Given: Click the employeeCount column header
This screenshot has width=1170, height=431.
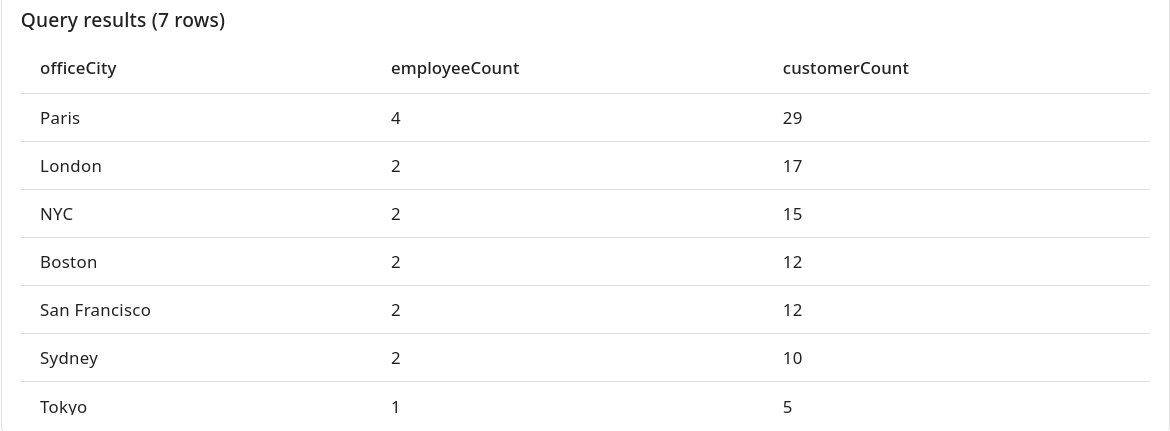Looking at the screenshot, I should (455, 68).
